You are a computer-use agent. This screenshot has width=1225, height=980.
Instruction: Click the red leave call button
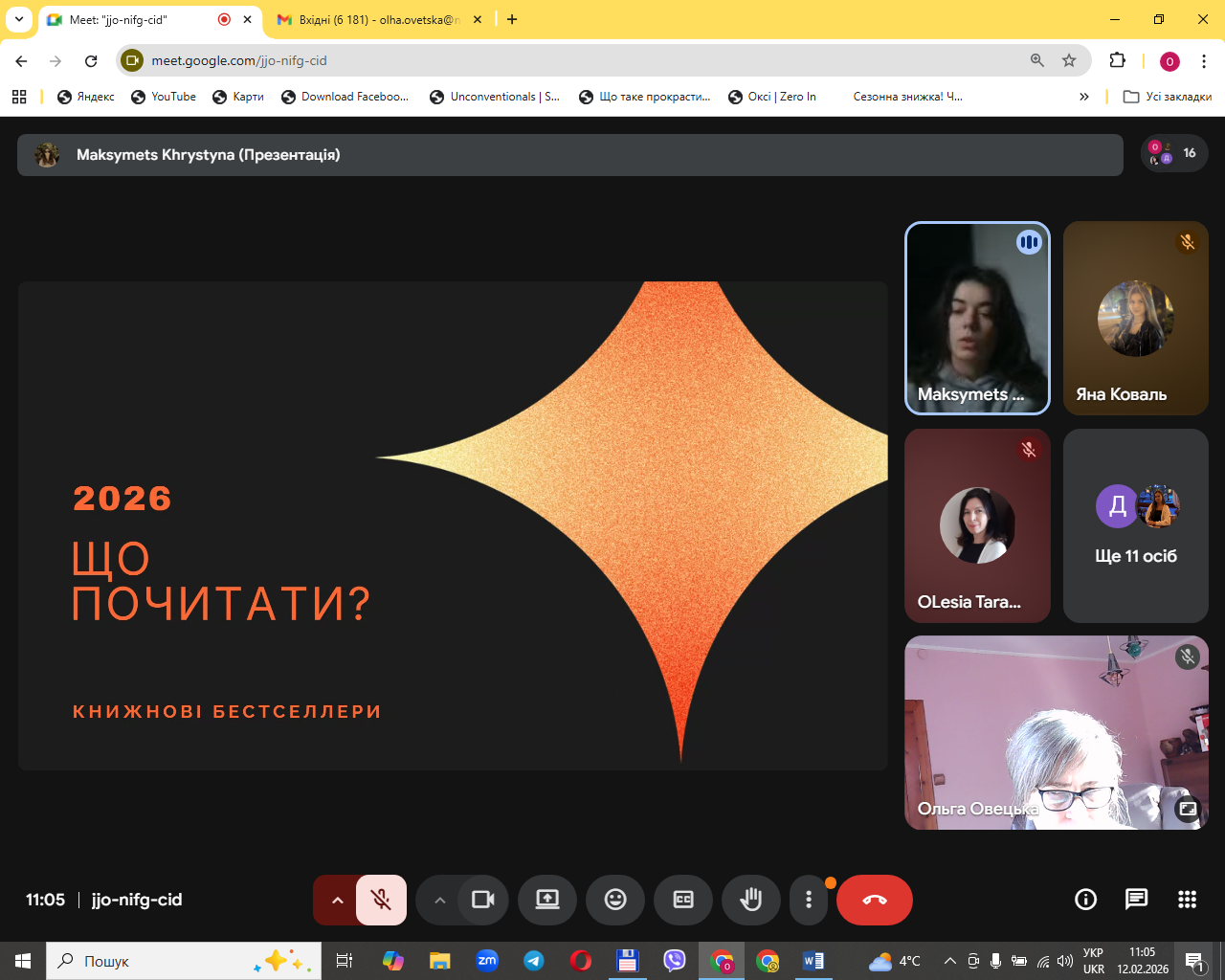click(874, 900)
